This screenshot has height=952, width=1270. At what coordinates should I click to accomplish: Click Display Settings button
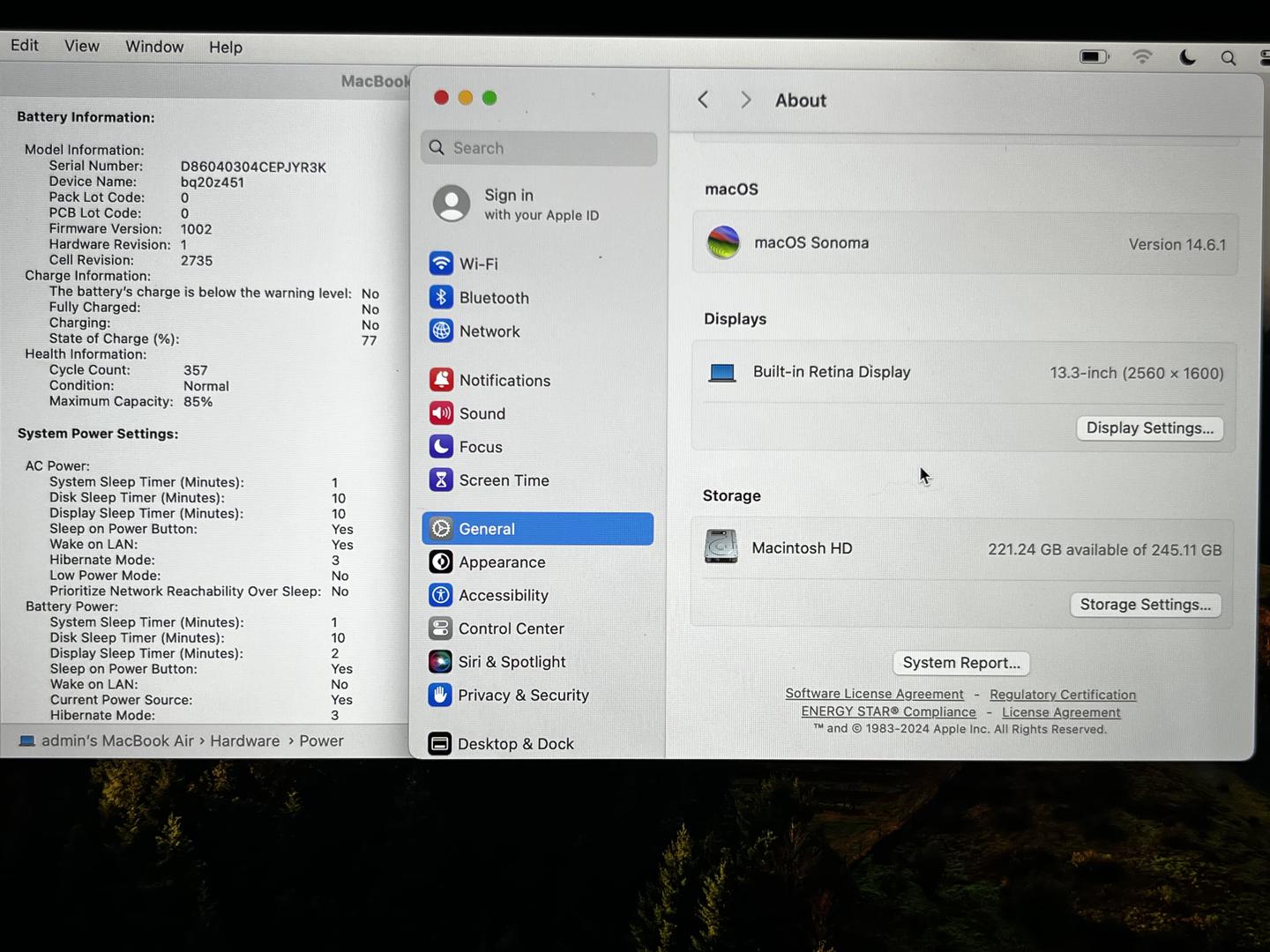pos(1150,428)
